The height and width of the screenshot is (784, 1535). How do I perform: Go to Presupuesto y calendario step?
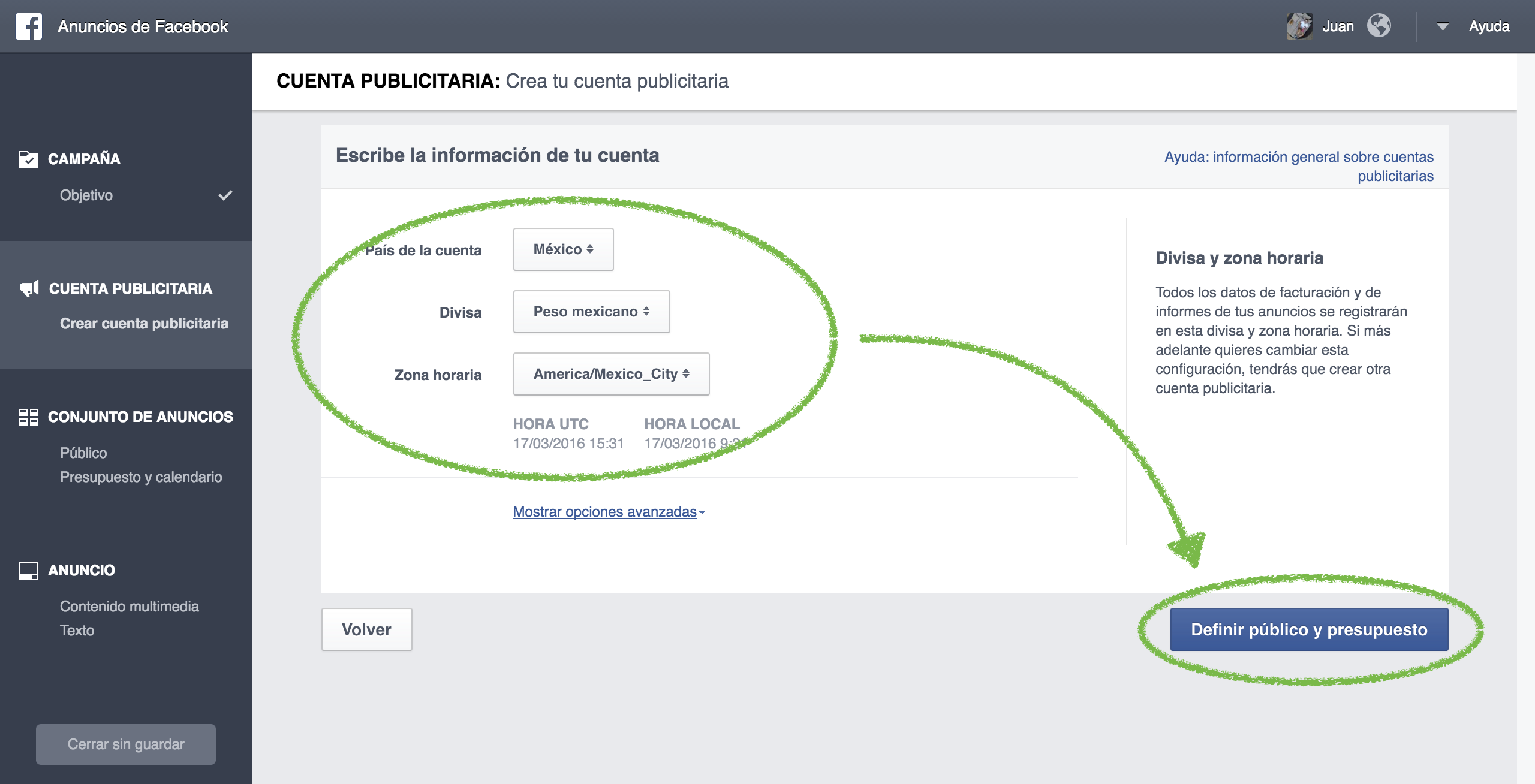pos(141,477)
